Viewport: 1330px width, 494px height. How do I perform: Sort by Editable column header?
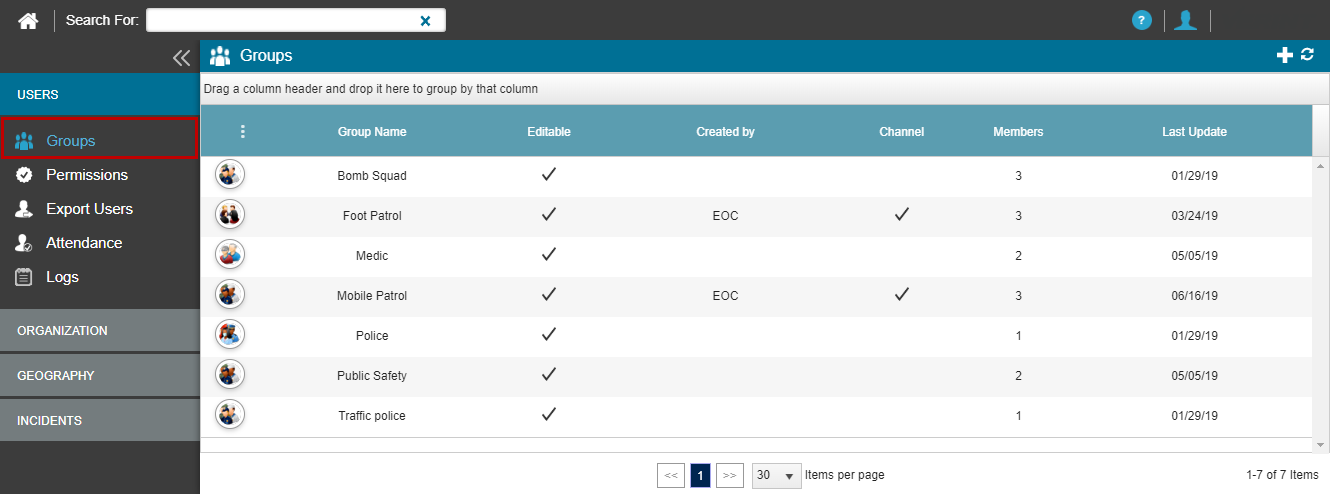548,132
